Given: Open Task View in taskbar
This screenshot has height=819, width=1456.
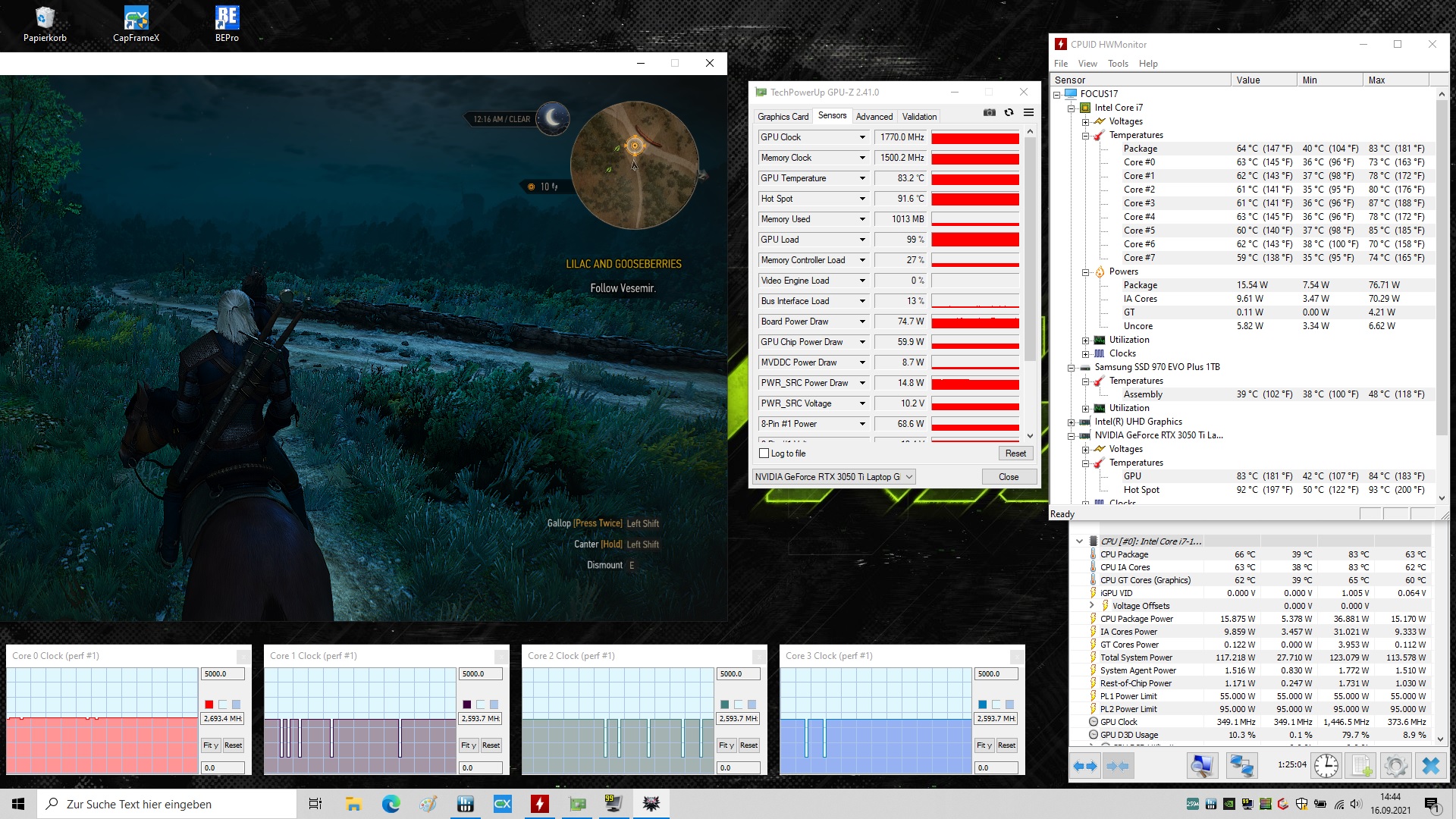Looking at the screenshot, I should point(315,804).
